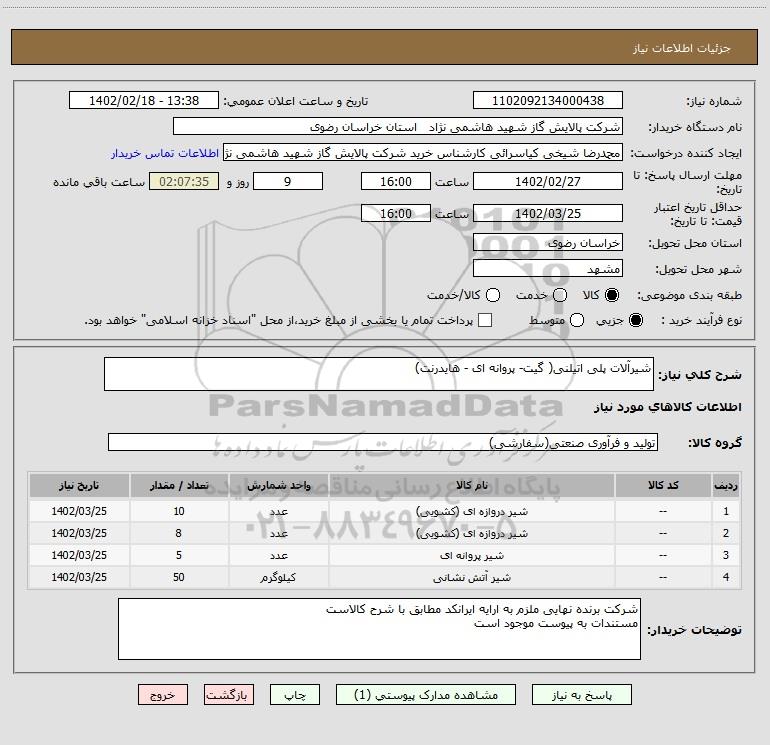Tick the اسناد خزانه اسلامی payment checkbox

pos(485,320)
